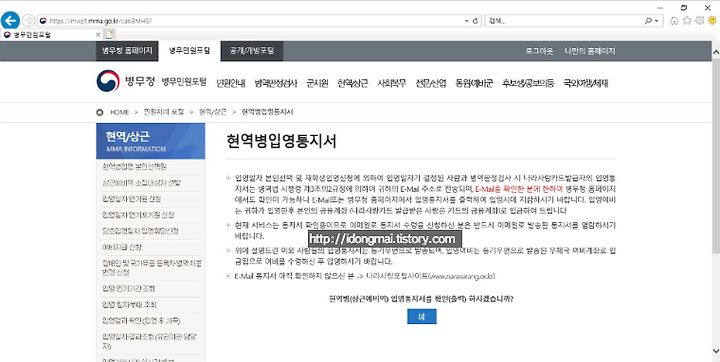Open the 추모생/공보의등 menu

pos(528,83)
